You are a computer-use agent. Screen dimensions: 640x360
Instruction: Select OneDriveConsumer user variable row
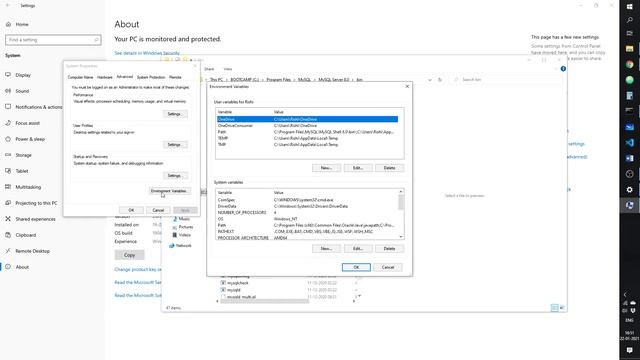click(x=307, y=126)
